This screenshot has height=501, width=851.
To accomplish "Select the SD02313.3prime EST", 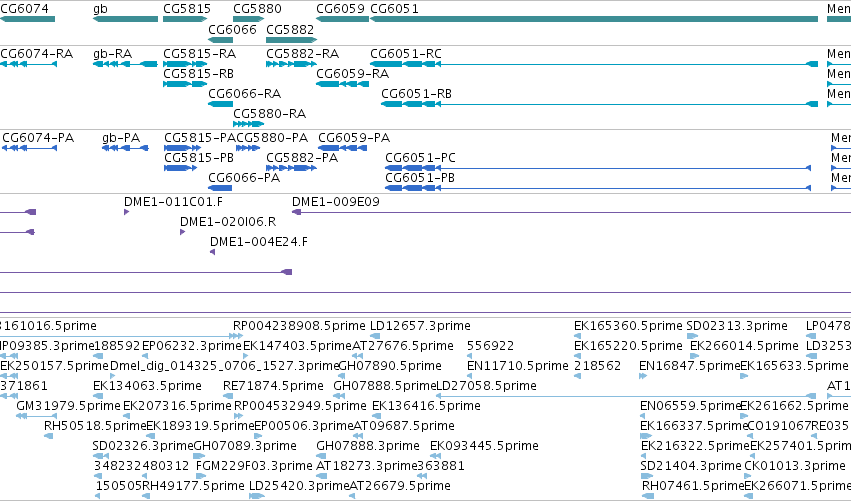I will tap(692, 337).
